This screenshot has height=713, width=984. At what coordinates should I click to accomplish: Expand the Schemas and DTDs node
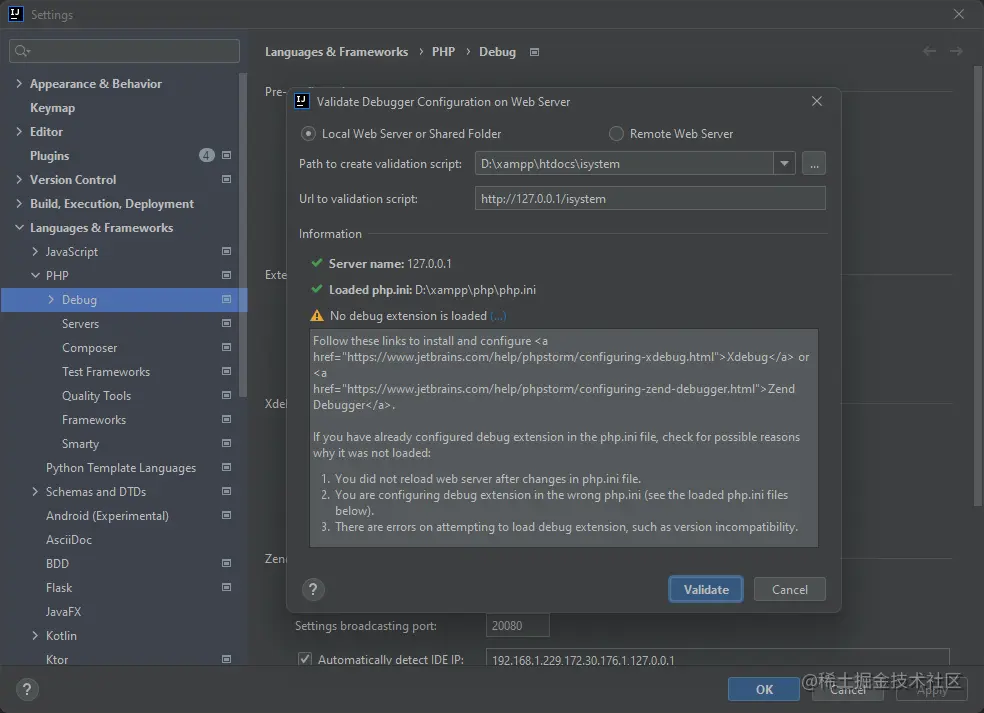[x=35, y=491]
